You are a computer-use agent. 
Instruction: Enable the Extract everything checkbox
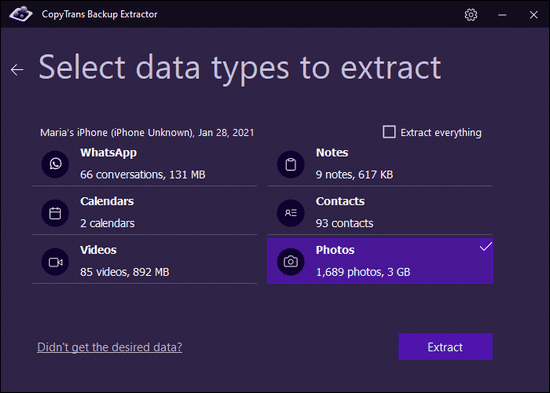tap(389, 132)
